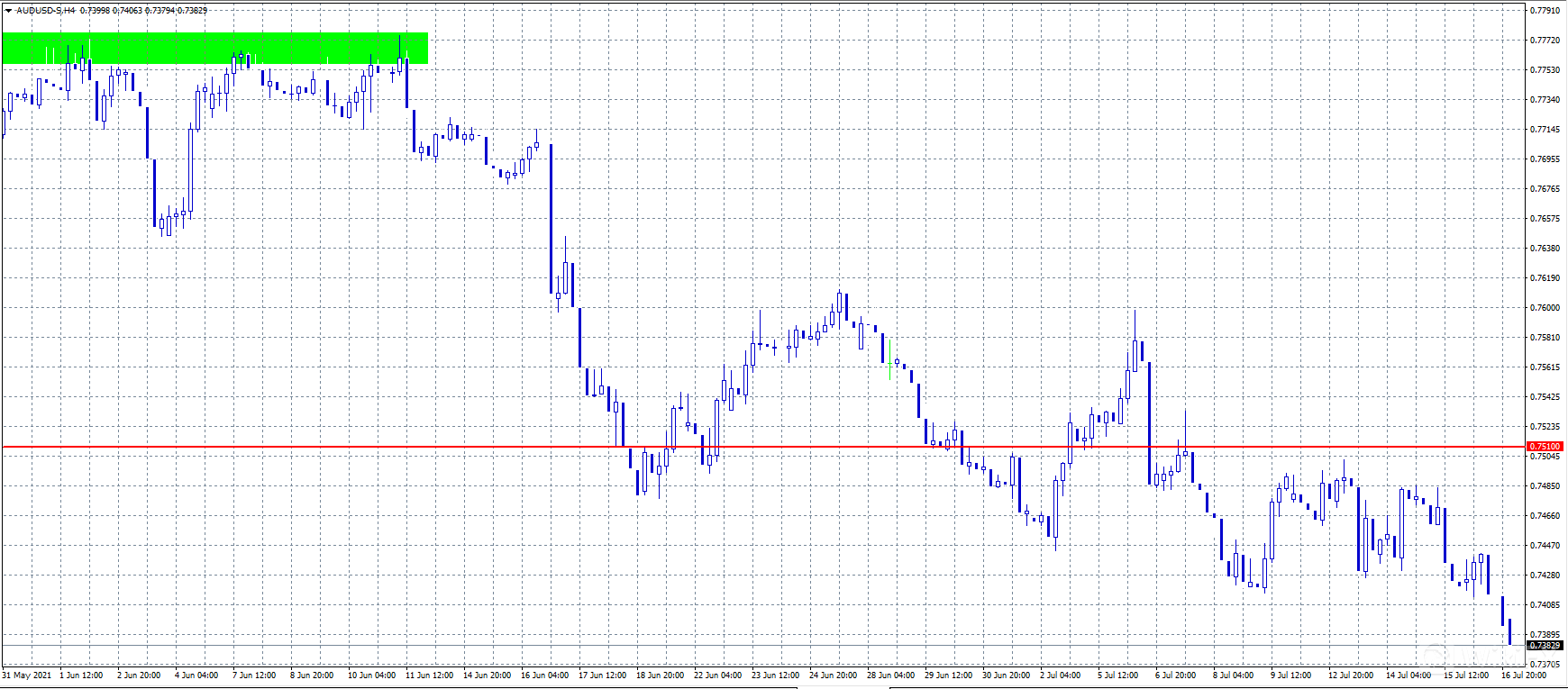
Task: Click the 2 Jul 04:00 time label
Action: pyautogui.click(x=1060, y=675)
